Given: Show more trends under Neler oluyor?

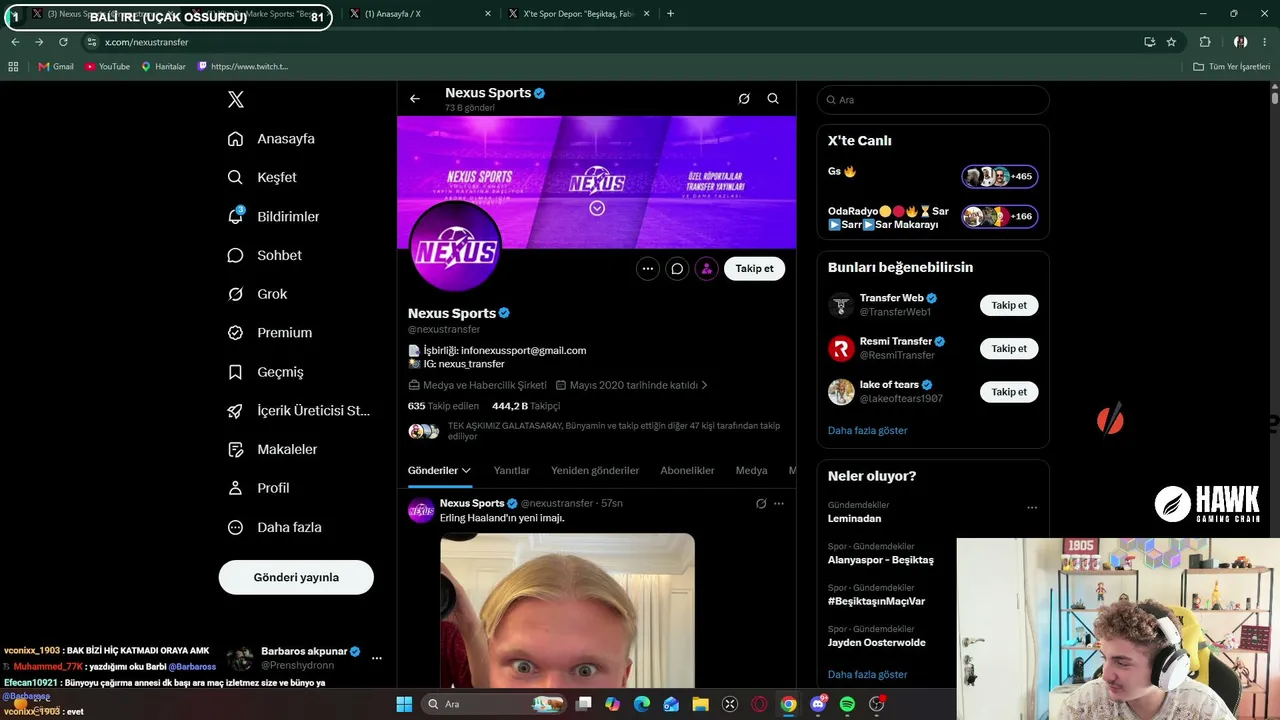Looking at the screenshot, I should (x=868, y=674).
